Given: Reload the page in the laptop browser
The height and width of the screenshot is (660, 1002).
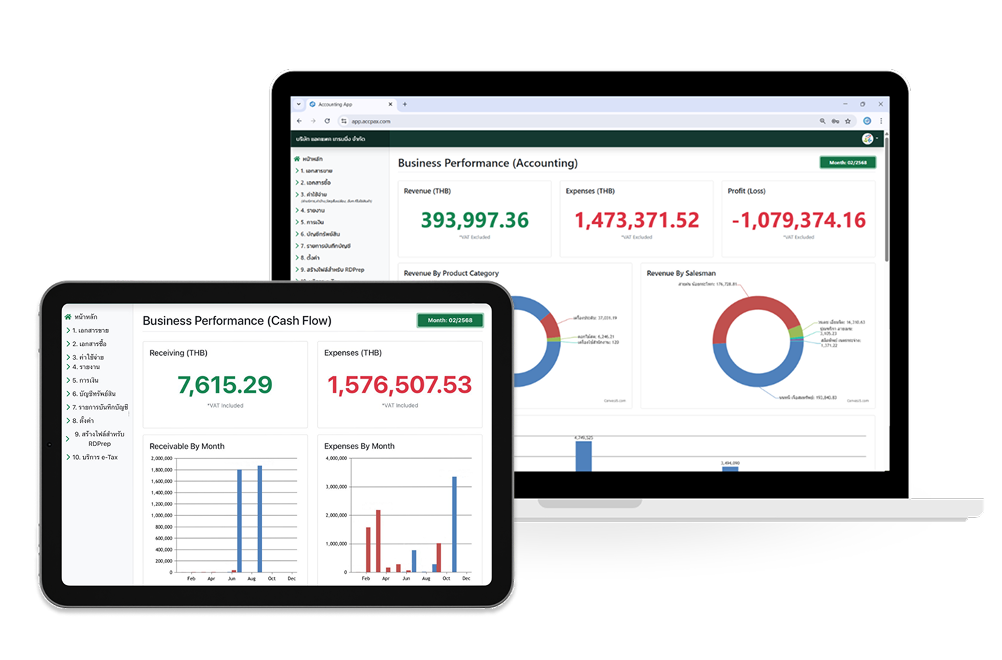Looking at the screenshot, I should coord(327,121).
